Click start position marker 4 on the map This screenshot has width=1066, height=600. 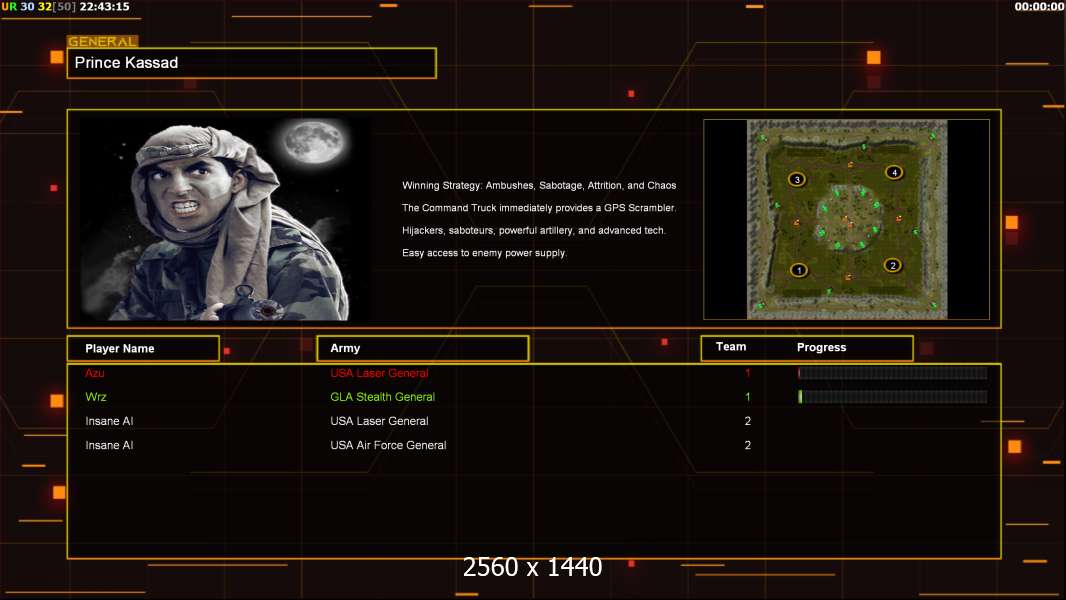894,172
